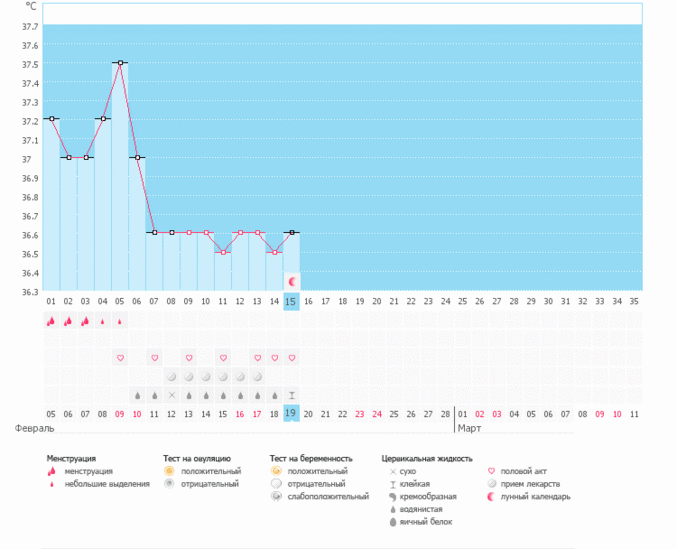Click the лунный календарь legend label
This screenshot has width=677, height=549.
point(536,497)
